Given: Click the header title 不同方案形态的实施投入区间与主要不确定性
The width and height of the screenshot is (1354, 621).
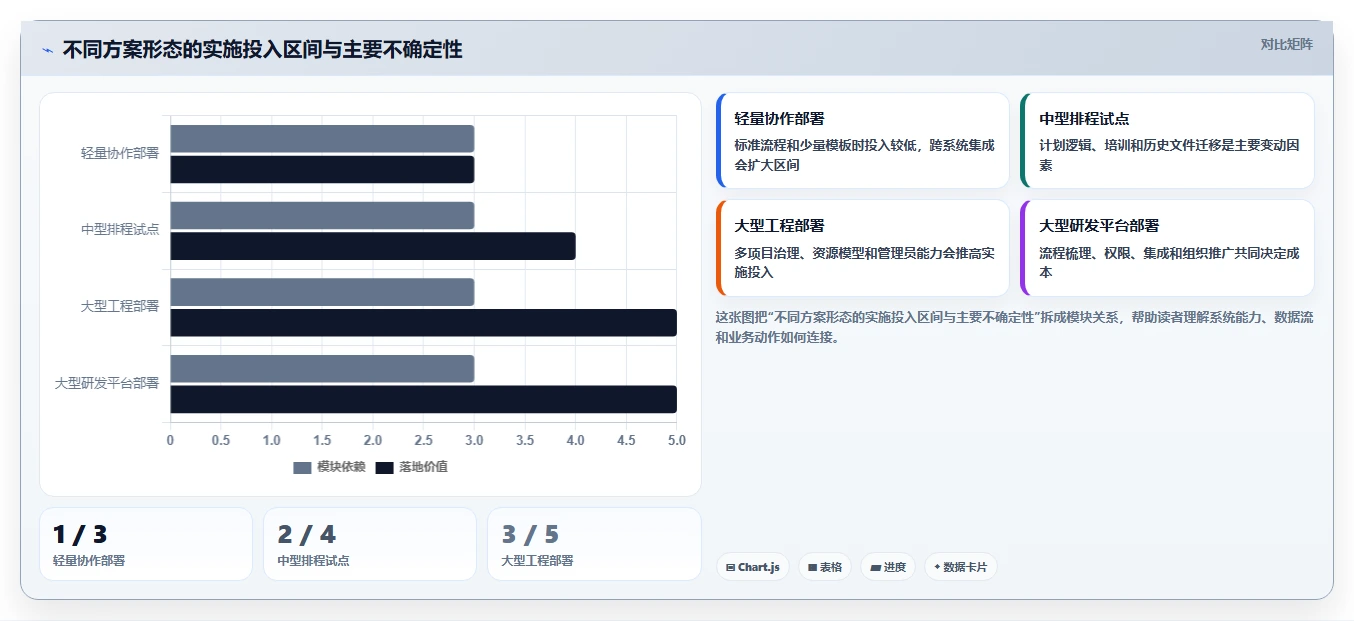Looking at the screenshot, I should pyautogui.click(x=262, y=49).
